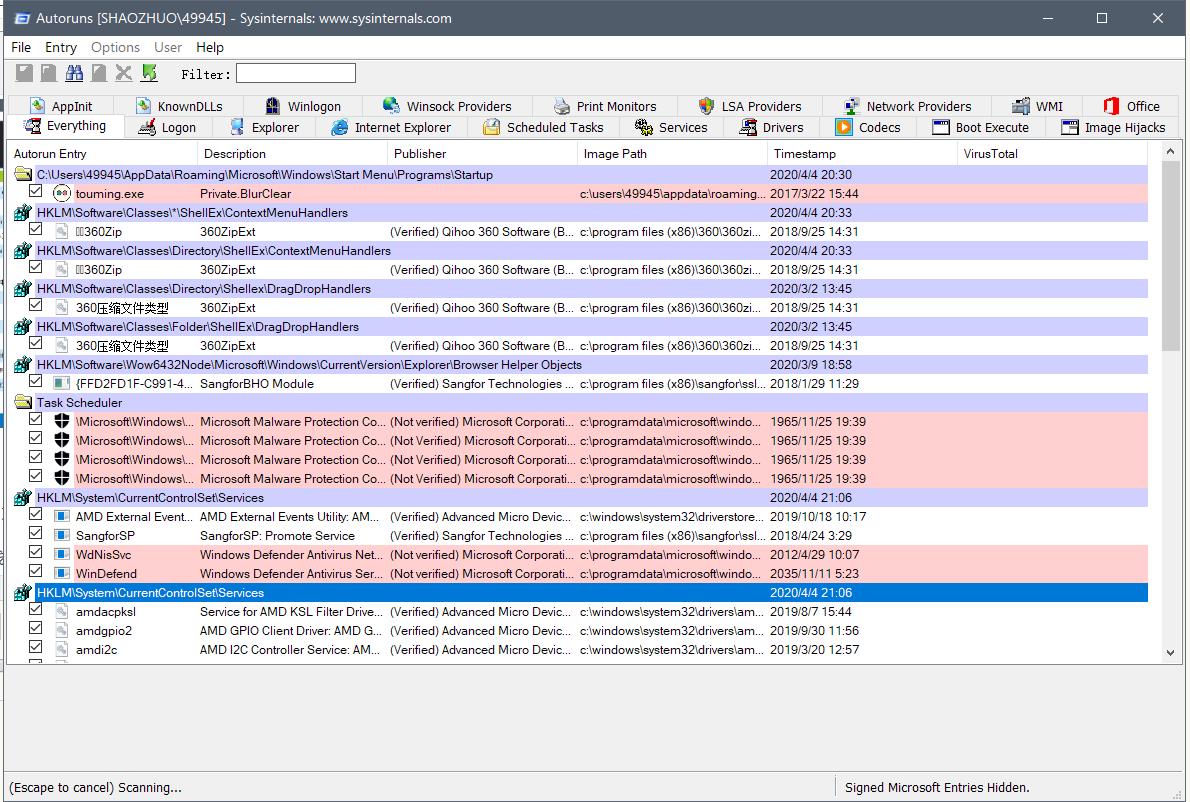This screenshot has width=1190, height=802.
Task: Toggle the amdgpio2 driver checkbox
Action: coord(36,628)
